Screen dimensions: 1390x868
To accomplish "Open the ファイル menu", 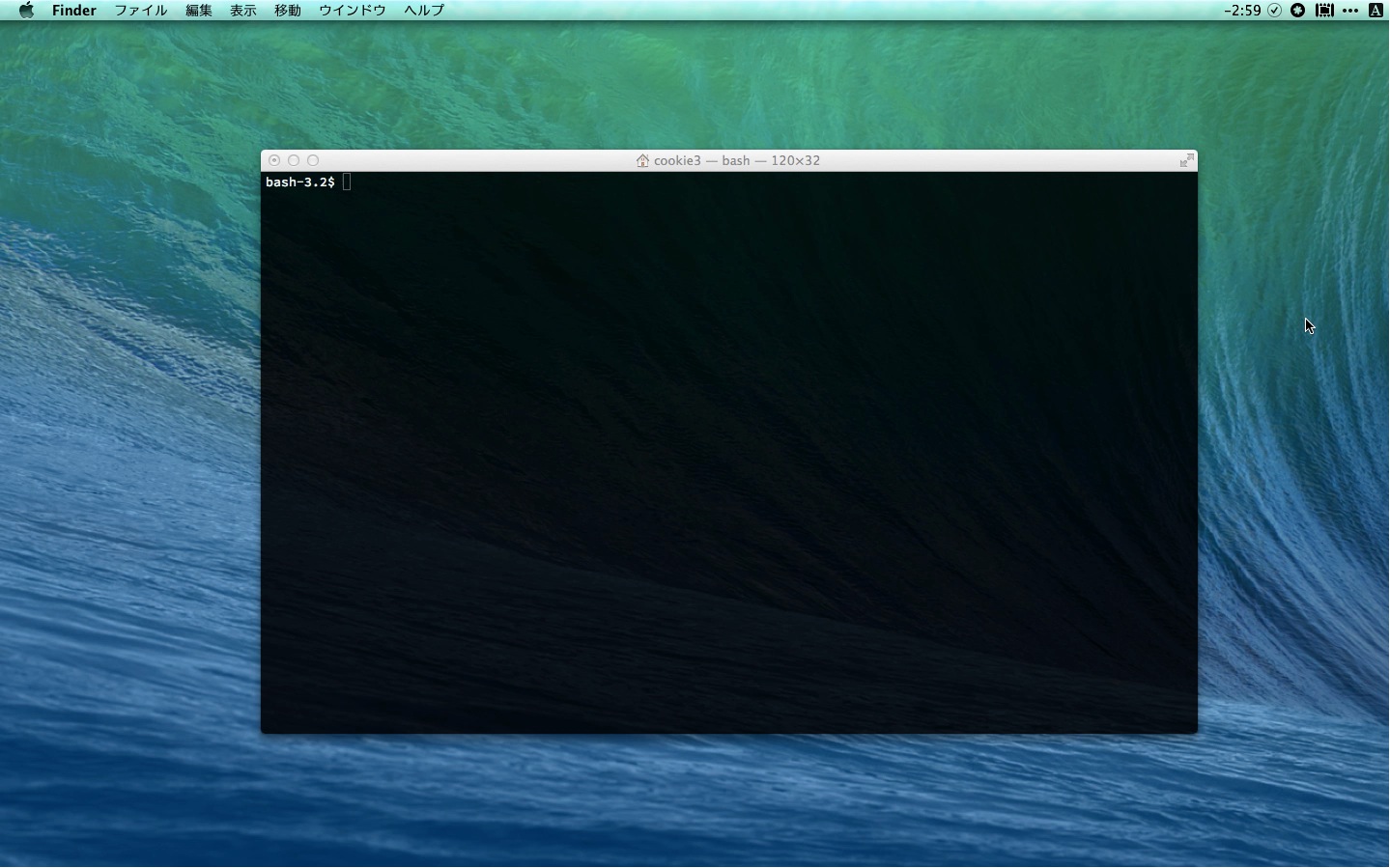I will pyautogui.click(x=141, y=11).
